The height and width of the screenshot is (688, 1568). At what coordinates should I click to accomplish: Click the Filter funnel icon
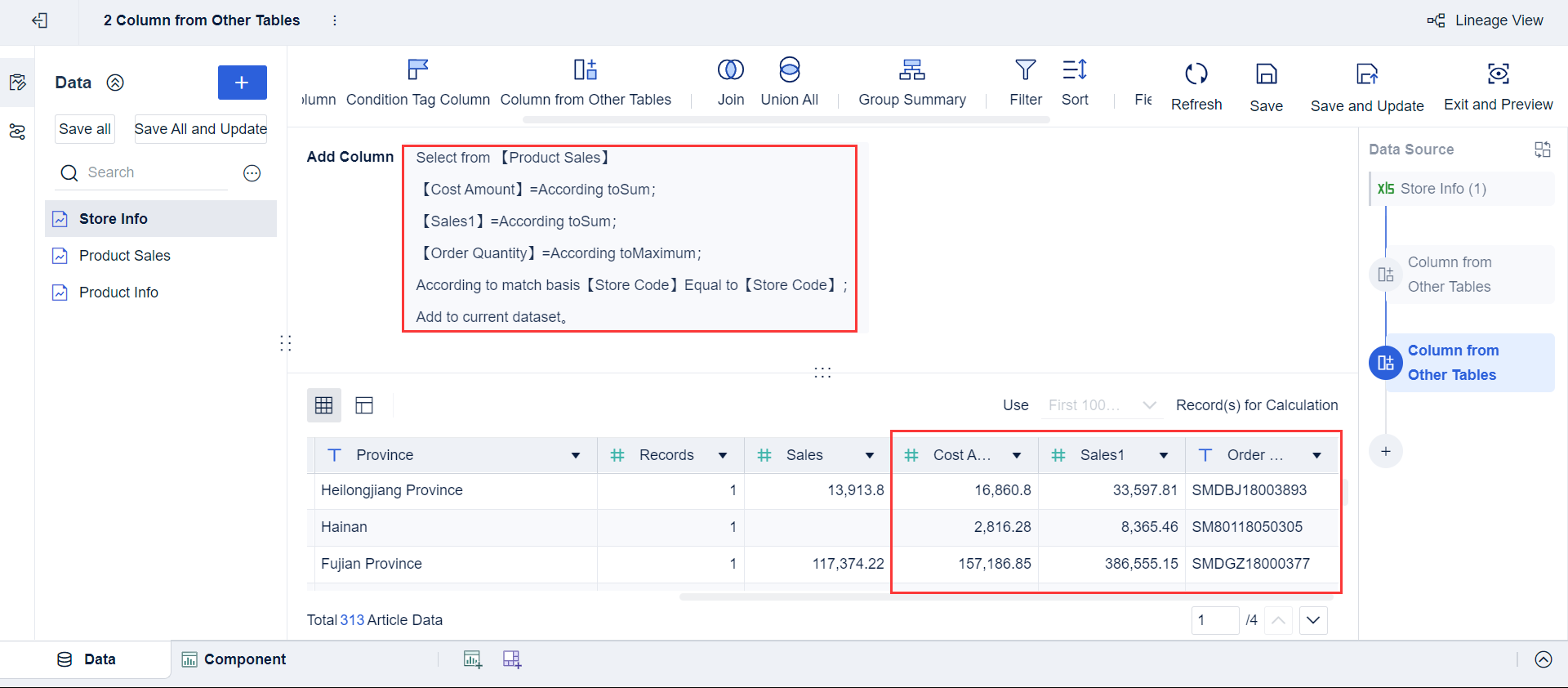pos(1025,70)
